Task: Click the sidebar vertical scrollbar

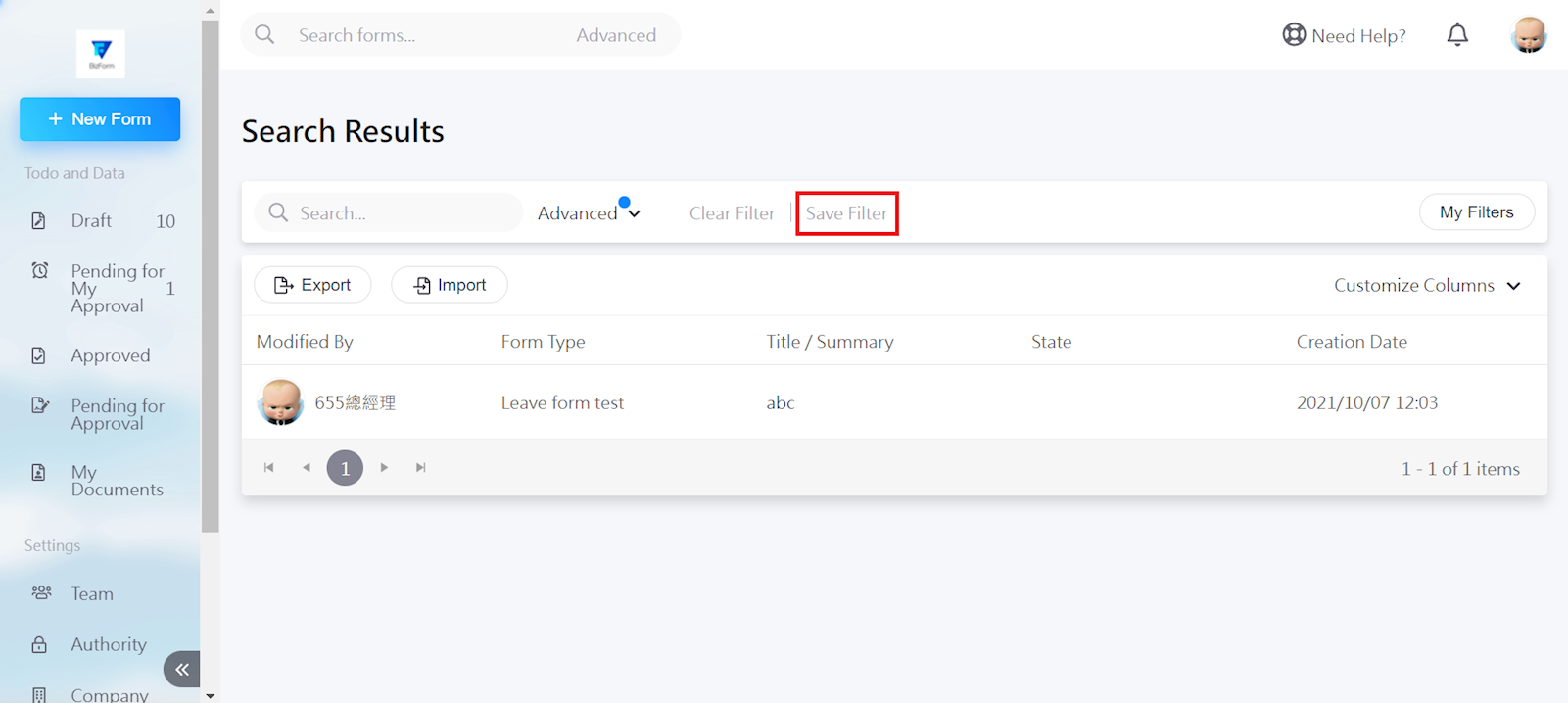Action: tap(210, 274)
